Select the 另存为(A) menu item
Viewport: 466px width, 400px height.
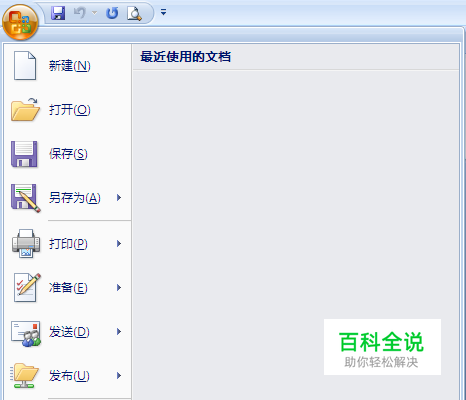click(75, 198)
